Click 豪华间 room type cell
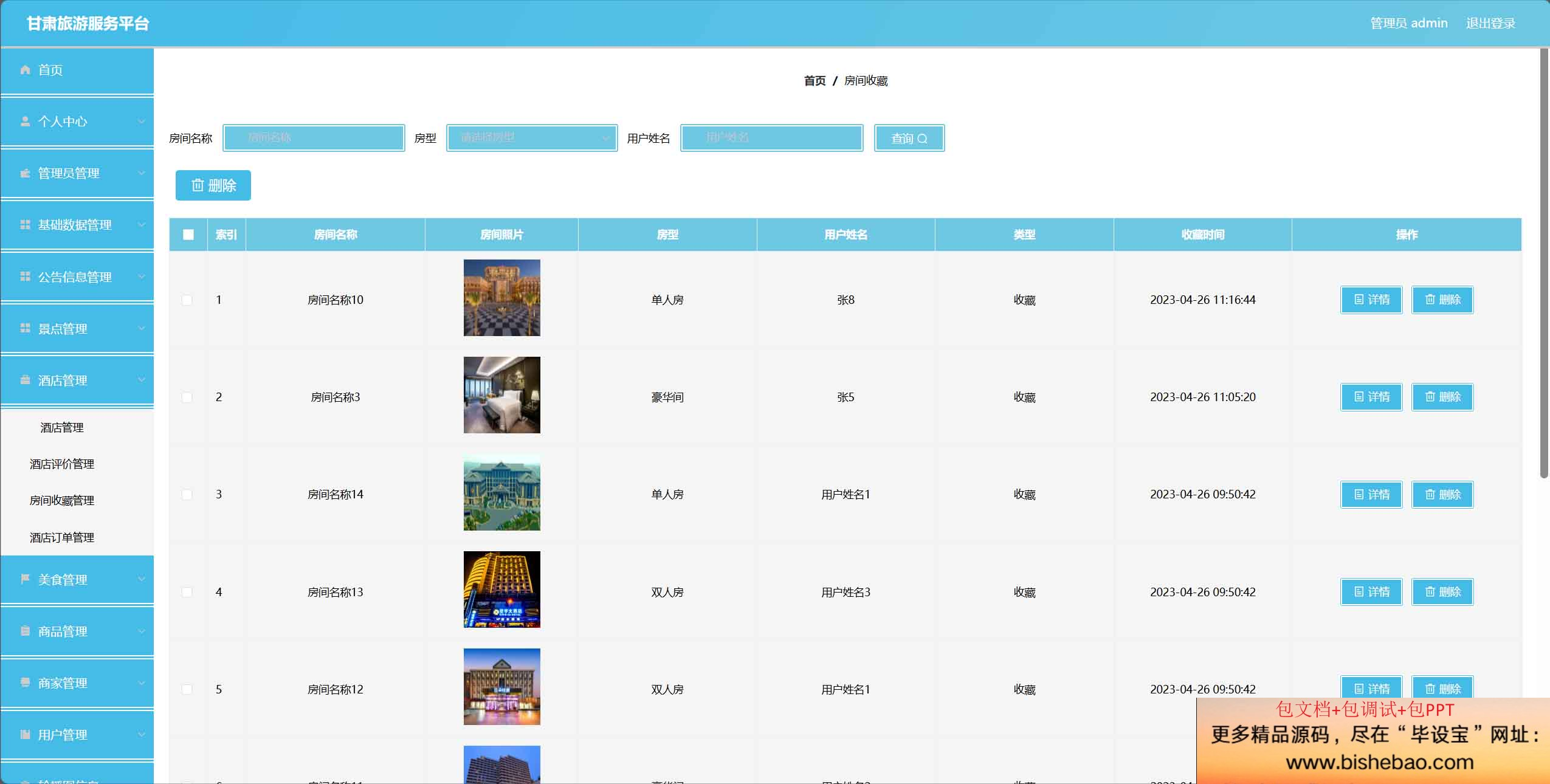The width and height of the screenshot is (1550, 784). pos(667,397)
